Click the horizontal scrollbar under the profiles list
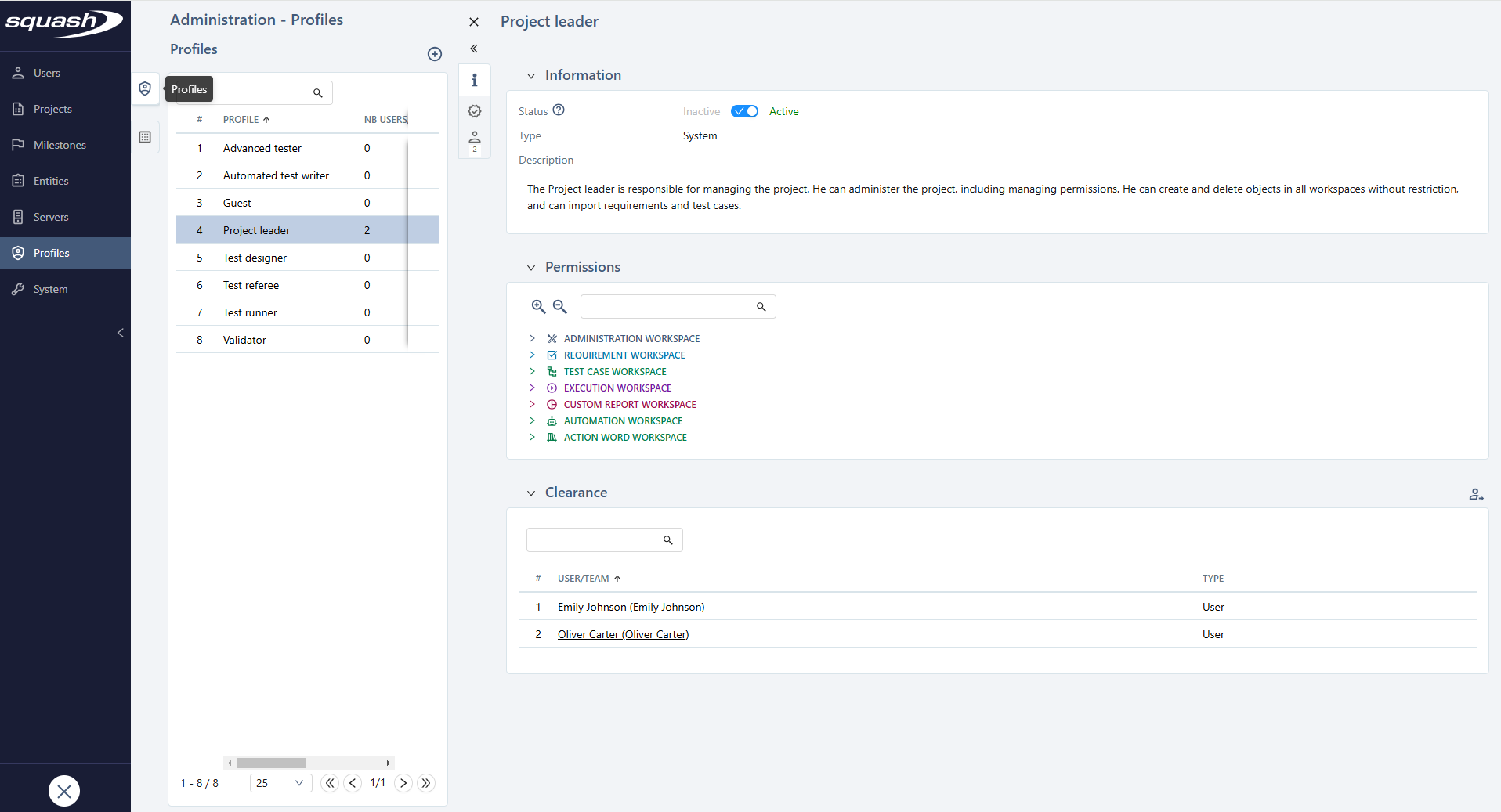The width and height of the screenshot is (1501, 812). click(x=271, y=763)
